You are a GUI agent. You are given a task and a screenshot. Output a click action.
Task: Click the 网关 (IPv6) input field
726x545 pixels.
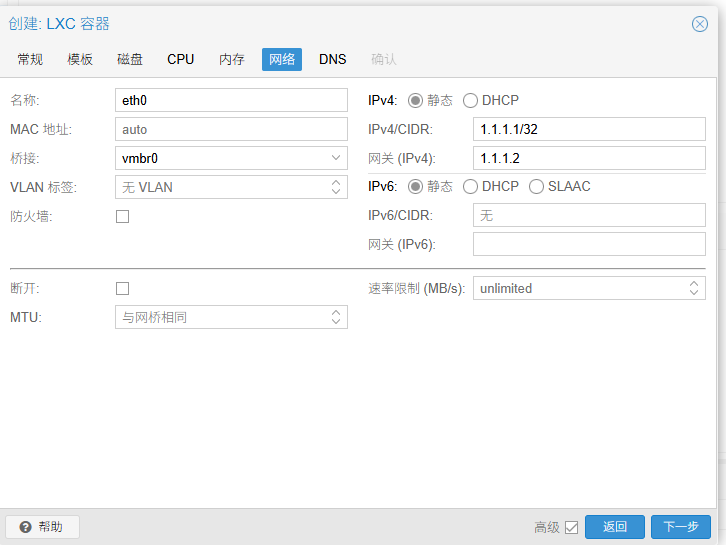click(589, 244)
